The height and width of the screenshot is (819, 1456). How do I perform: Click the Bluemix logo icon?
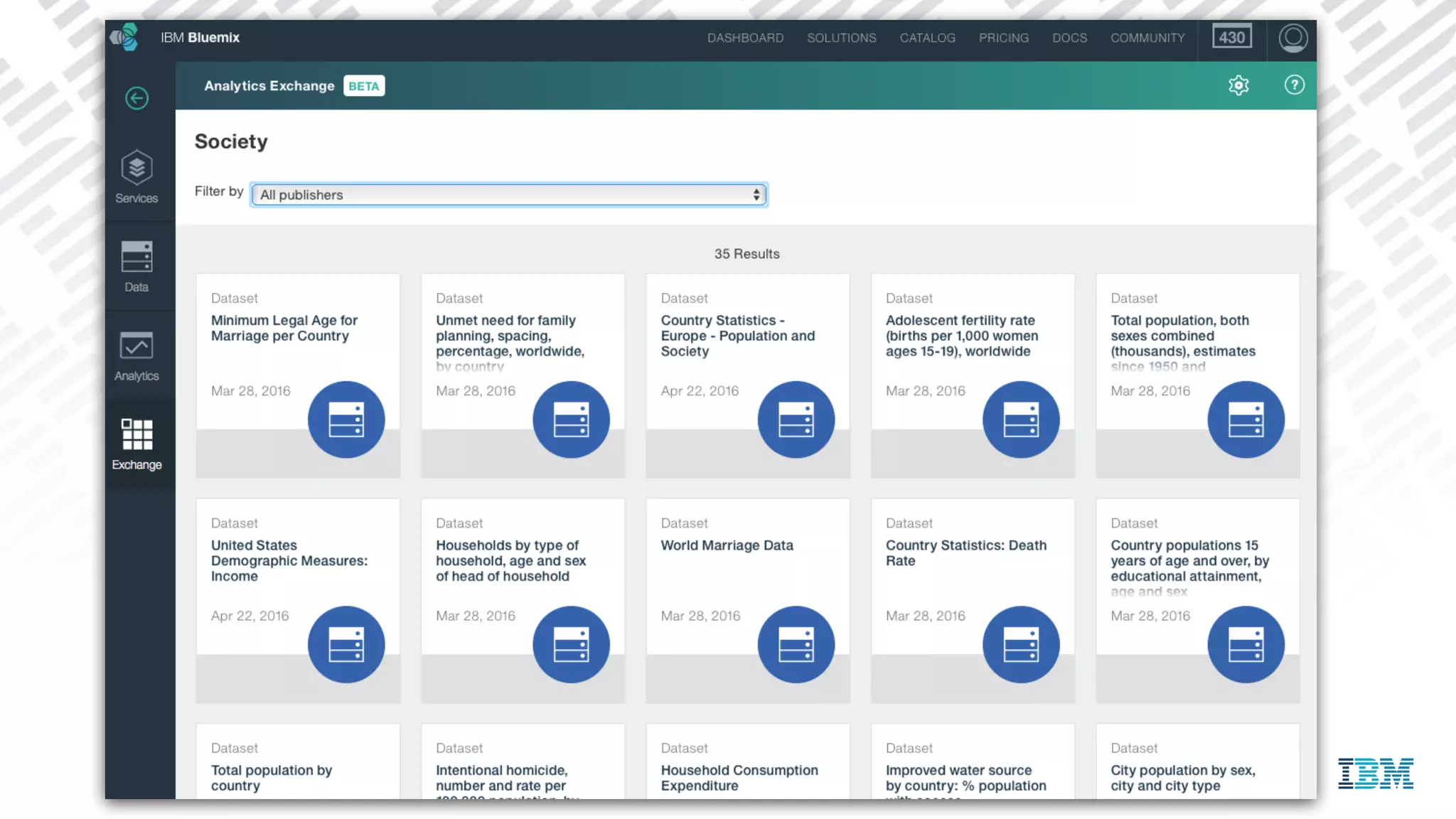[125, 38]
